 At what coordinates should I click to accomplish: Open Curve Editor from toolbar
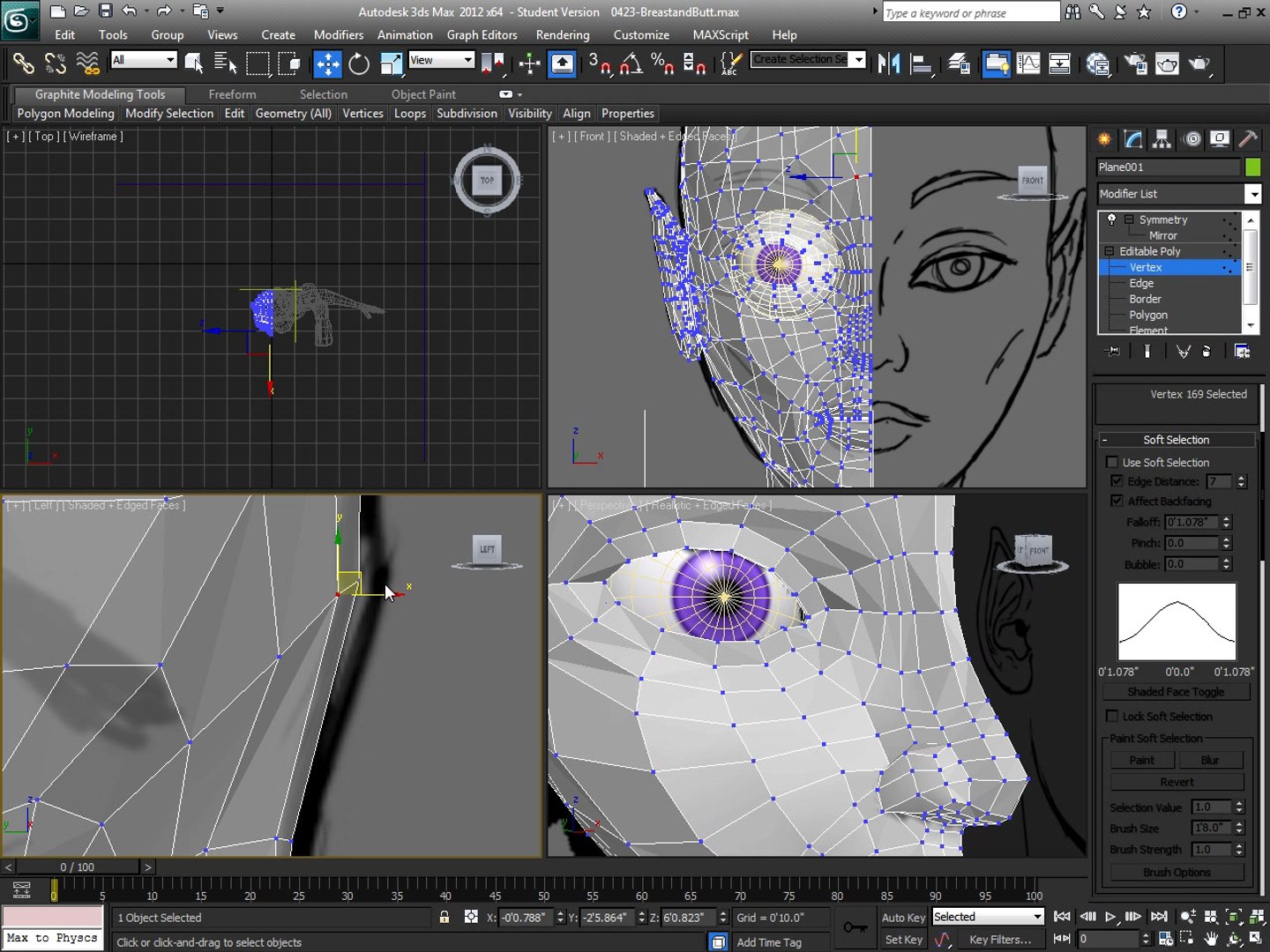1028,63
